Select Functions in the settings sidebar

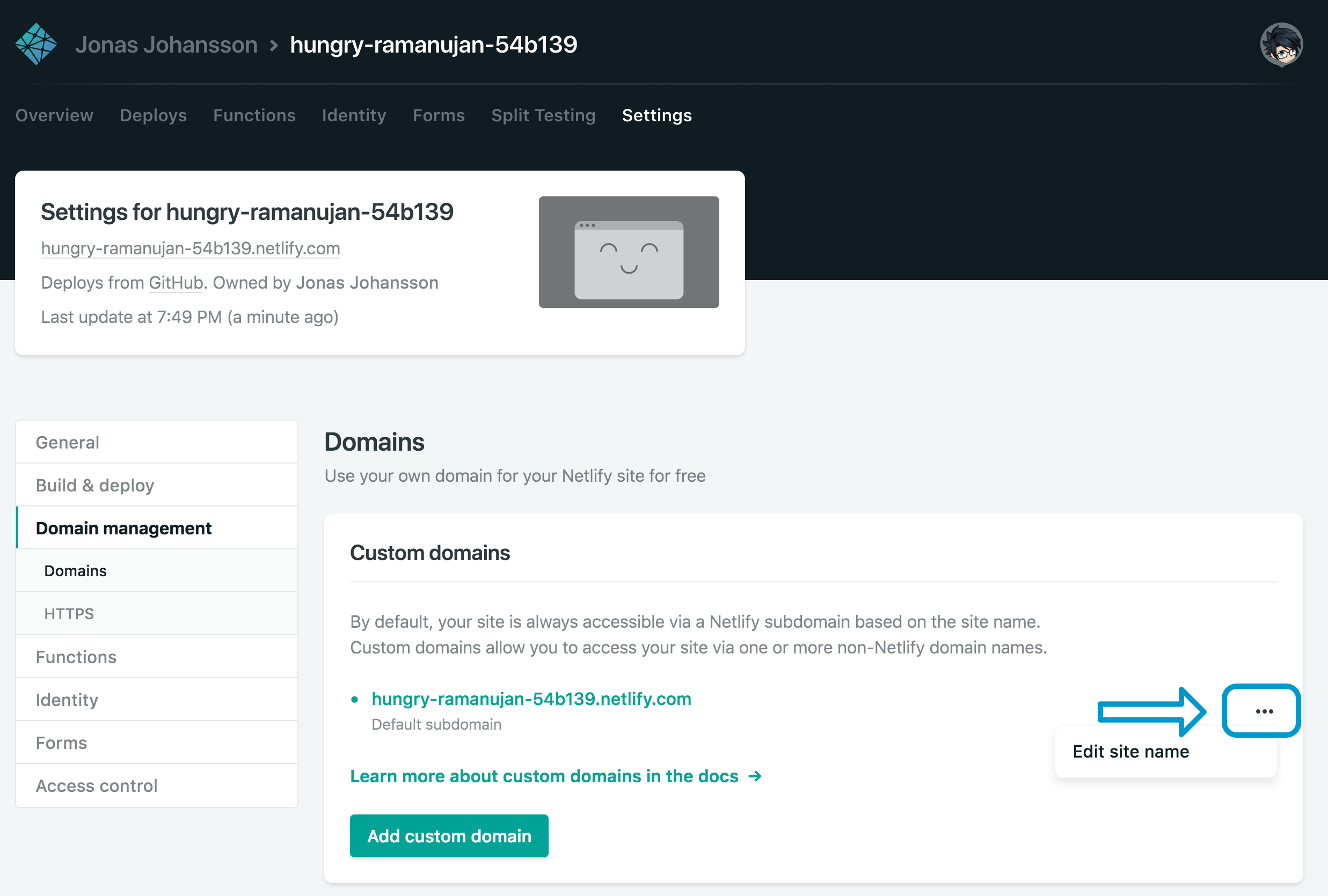157,657
